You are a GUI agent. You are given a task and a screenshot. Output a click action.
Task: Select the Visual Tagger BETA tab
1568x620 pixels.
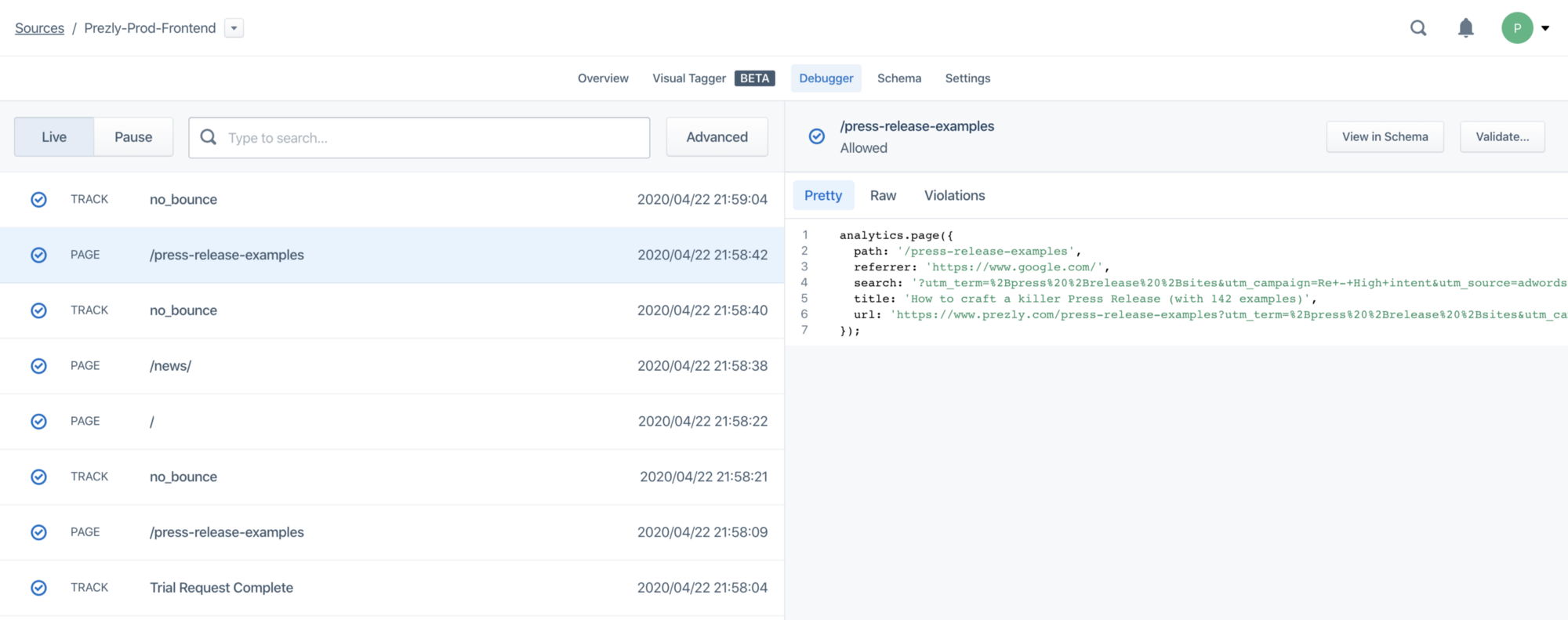click(713, 78)
